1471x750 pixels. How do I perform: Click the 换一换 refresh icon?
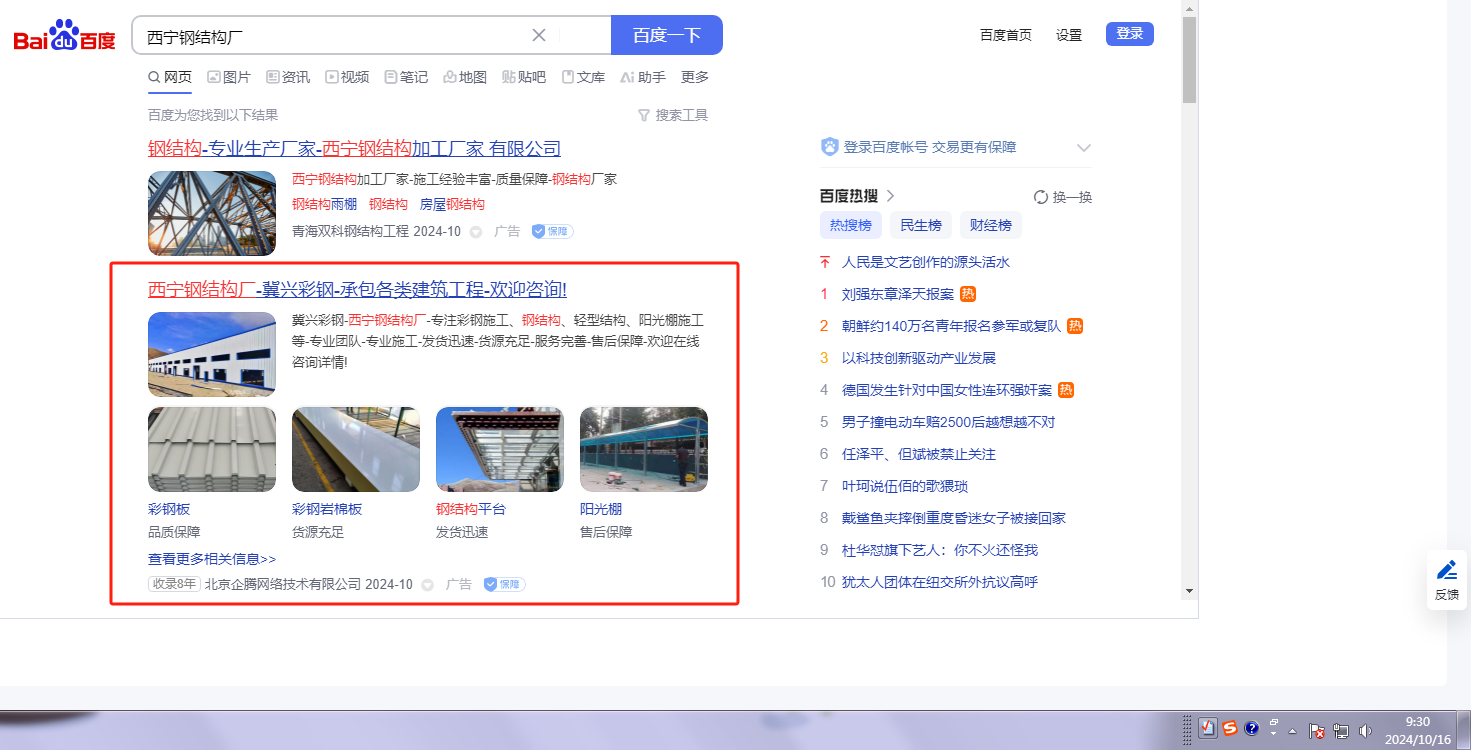[1041, 197]
